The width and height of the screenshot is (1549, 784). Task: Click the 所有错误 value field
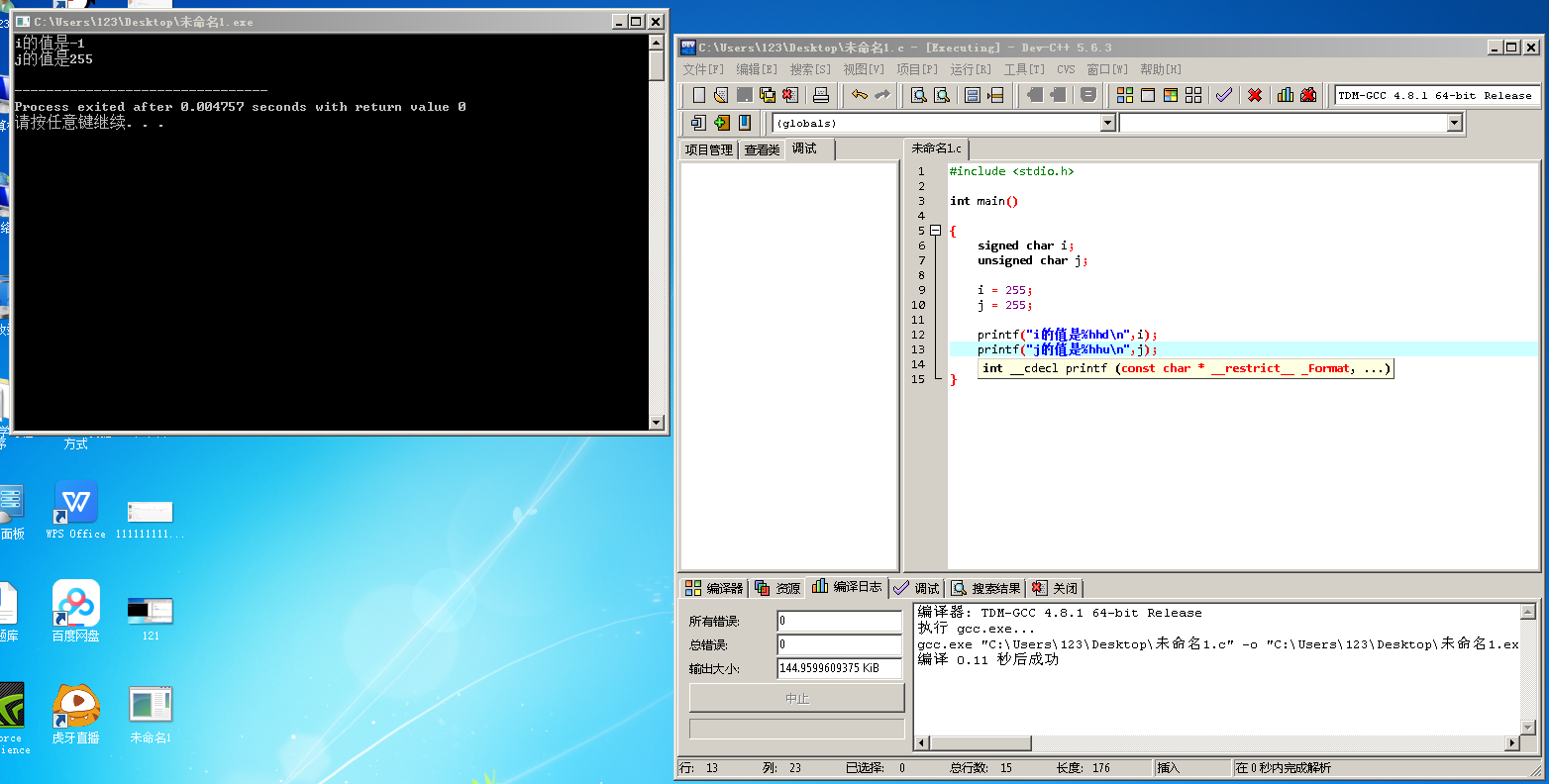click(840, 621)
